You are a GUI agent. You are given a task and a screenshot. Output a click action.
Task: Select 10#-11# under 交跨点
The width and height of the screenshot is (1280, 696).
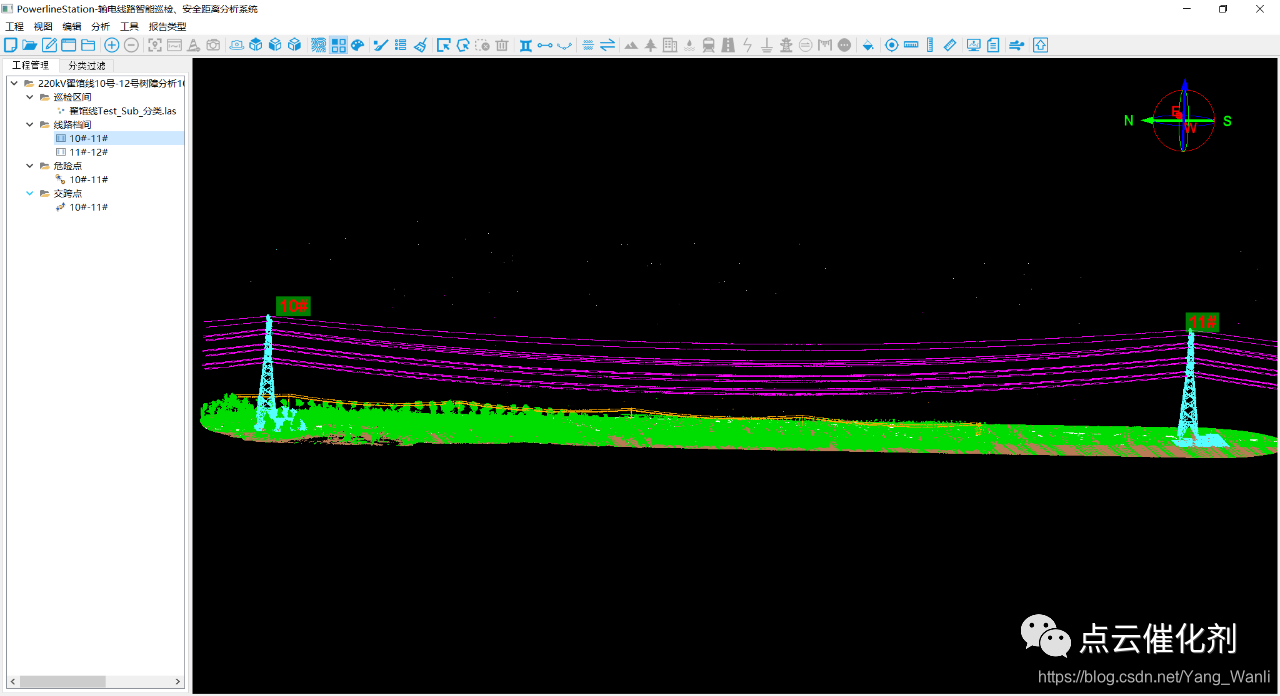[89, 207]
